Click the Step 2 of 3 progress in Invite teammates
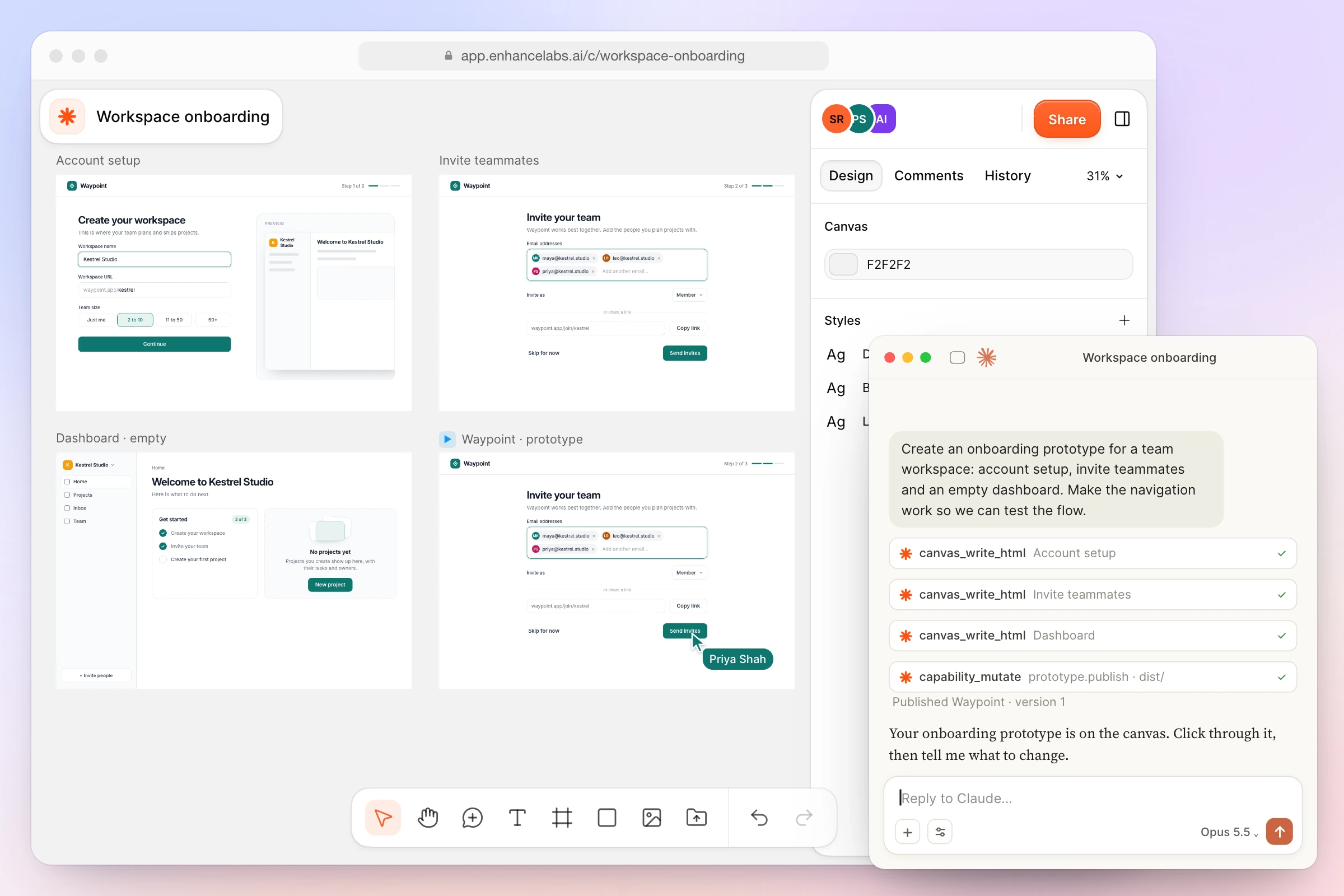Image resolution: width=1344 pixels, height=896 pixels. tap(753, 186)
